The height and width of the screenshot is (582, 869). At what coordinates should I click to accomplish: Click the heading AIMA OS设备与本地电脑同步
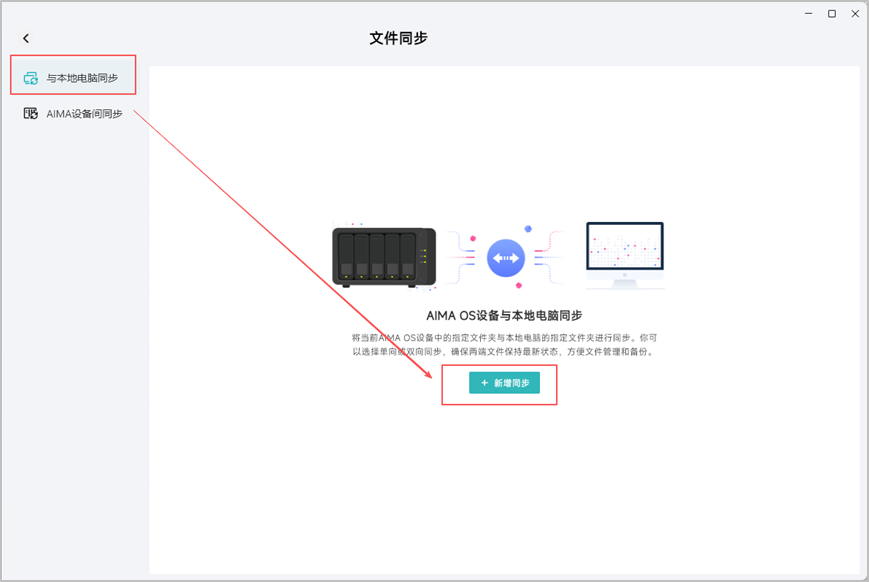[x=504, y=315]
